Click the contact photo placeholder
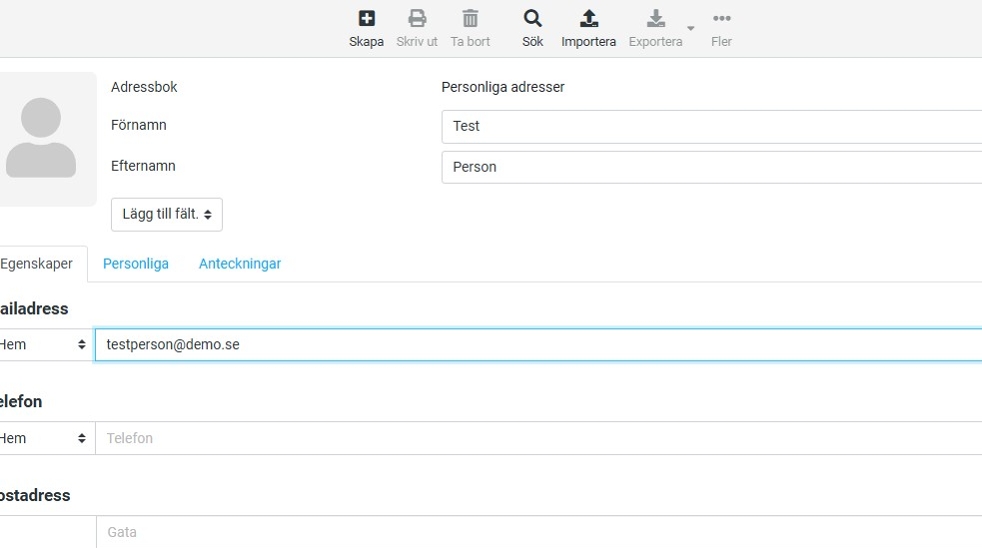Screen dimensions: 982x548 coord(42,139)
